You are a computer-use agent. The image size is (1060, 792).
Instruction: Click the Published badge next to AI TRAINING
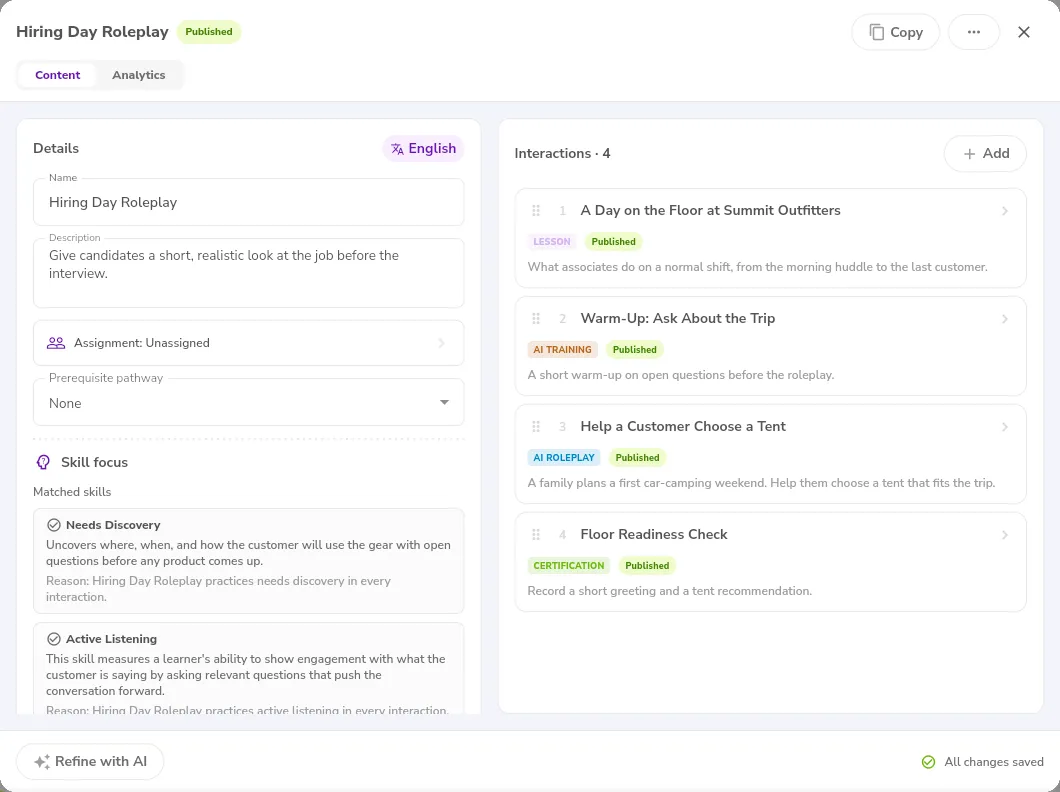[x=634, y=349]
